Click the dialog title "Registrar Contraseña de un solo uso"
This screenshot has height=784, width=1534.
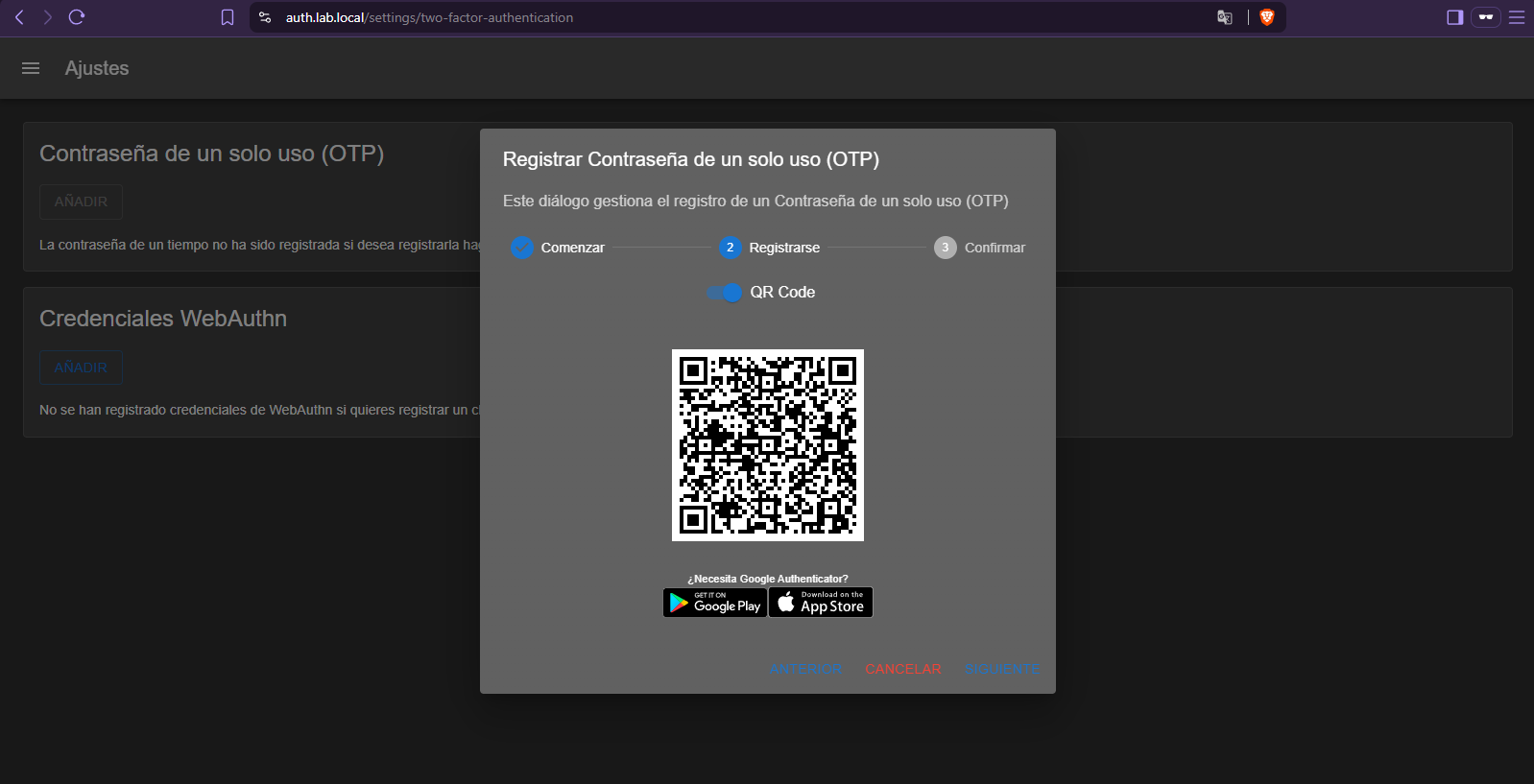pos(691,159)
